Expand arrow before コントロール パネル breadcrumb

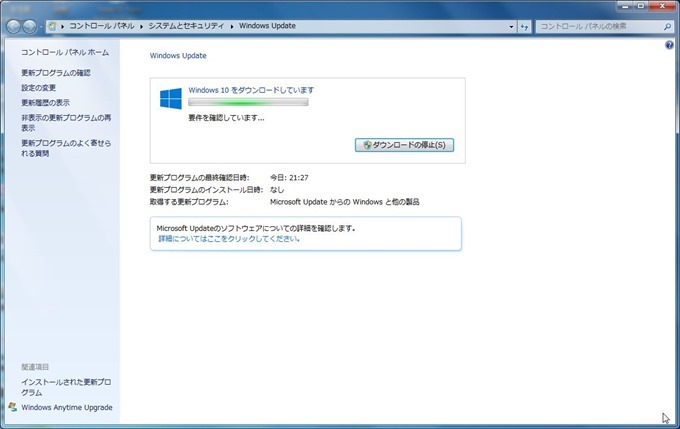point(62,26)
